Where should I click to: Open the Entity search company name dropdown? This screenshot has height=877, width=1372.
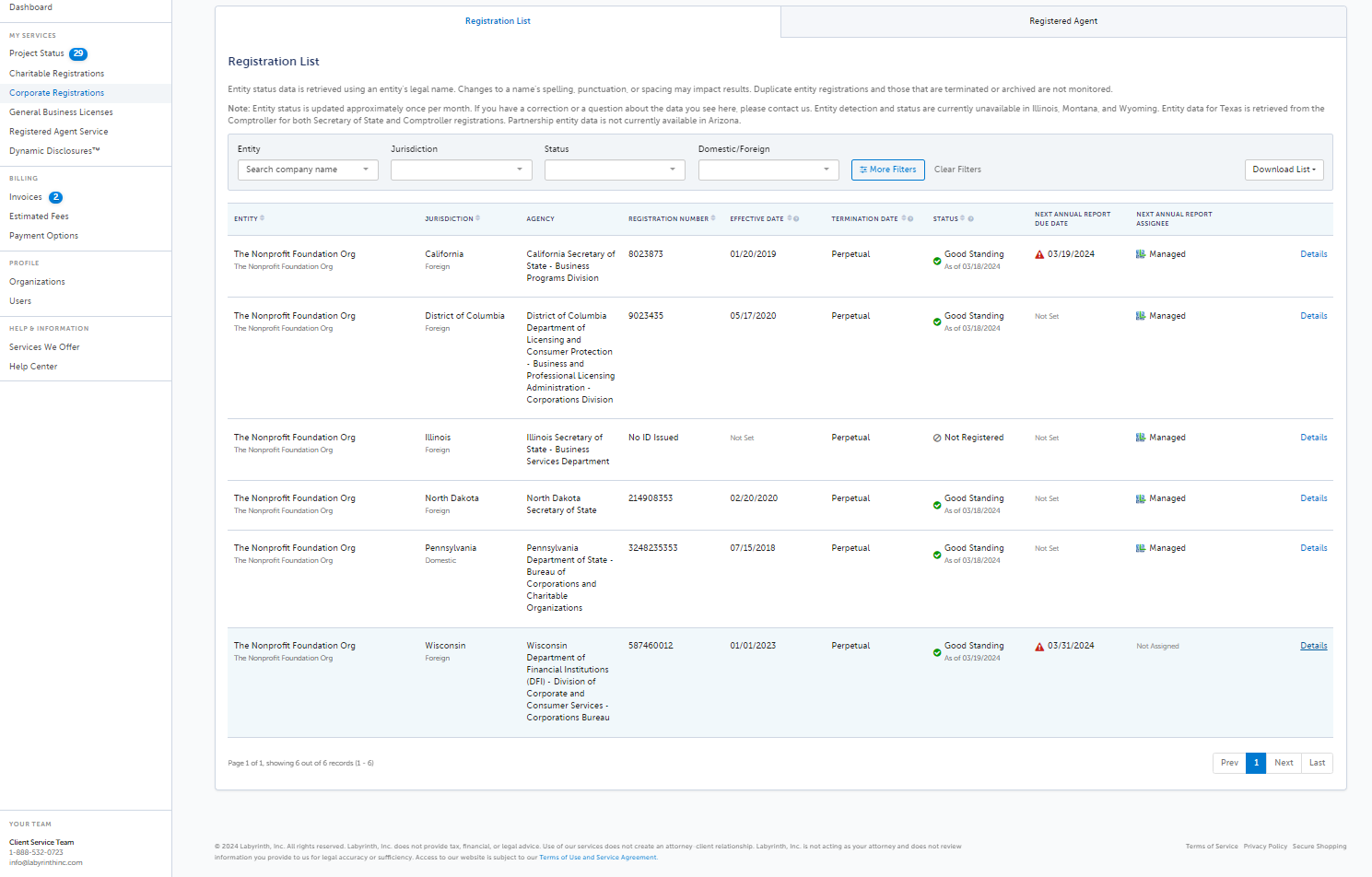pyautogui.click(x=308, y=170)
